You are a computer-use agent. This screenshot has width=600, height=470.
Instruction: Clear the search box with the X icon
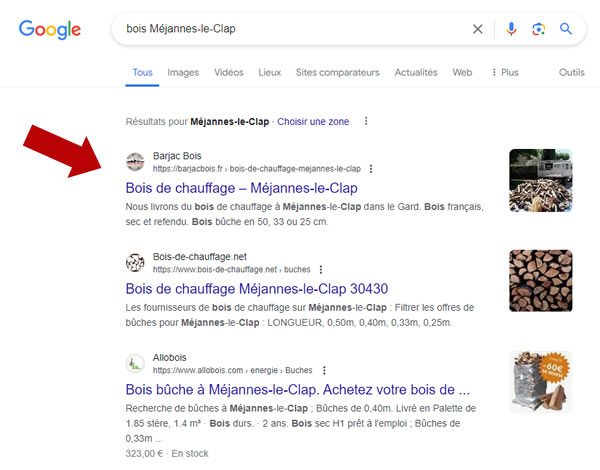[478, 29]
